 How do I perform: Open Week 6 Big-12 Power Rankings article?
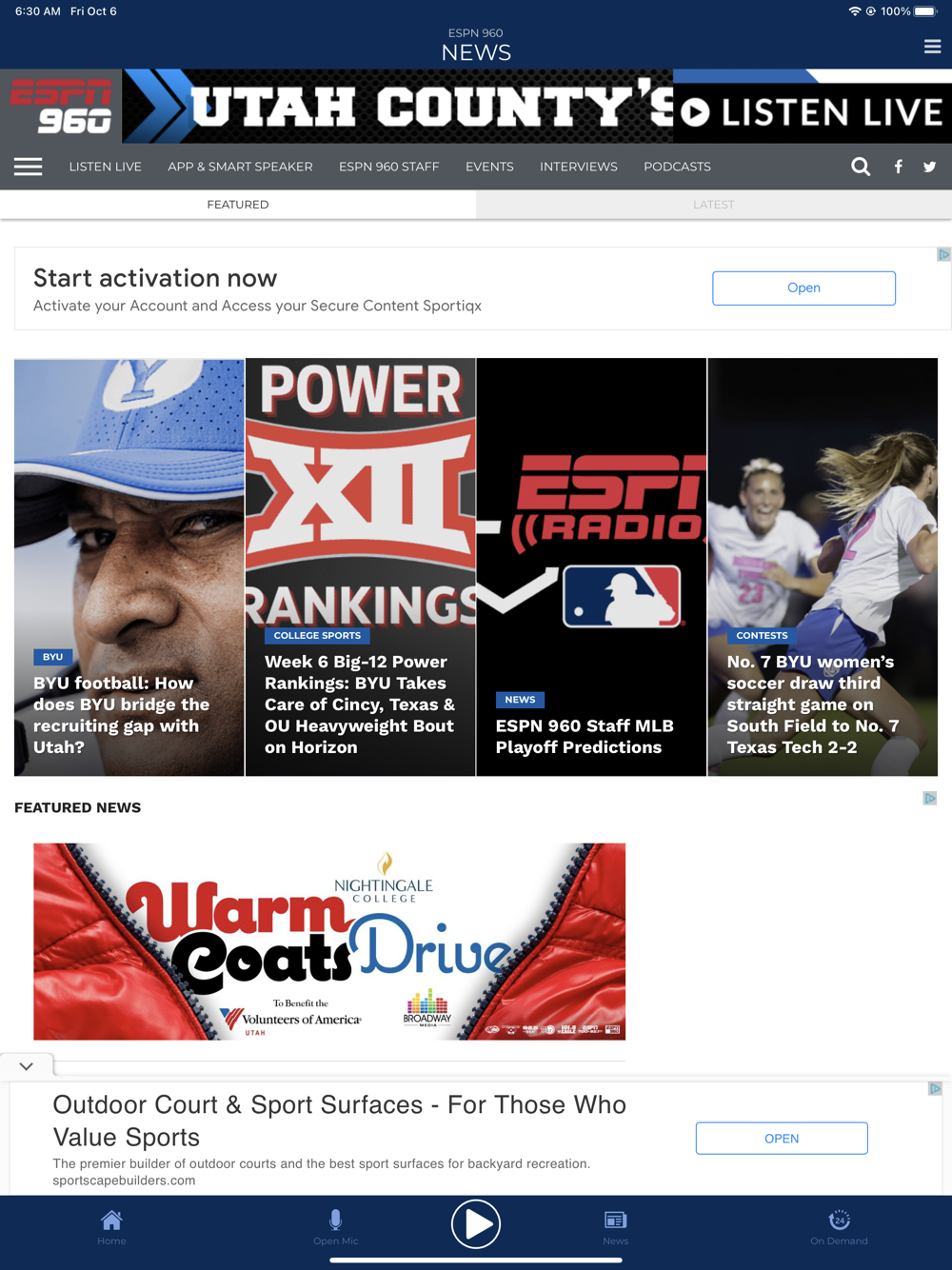[360, 704]
